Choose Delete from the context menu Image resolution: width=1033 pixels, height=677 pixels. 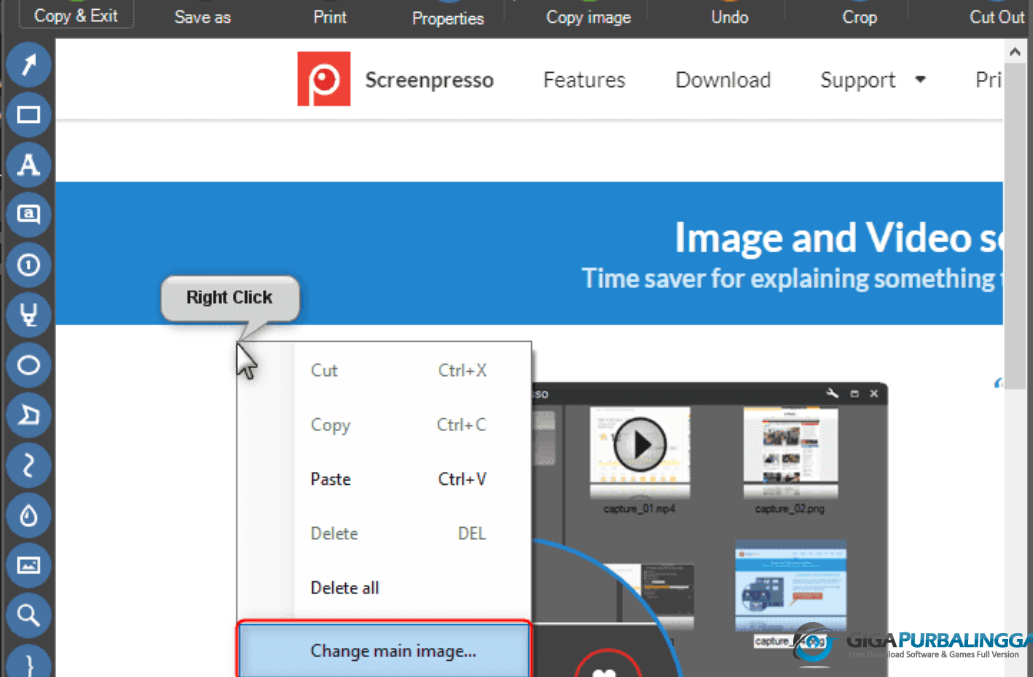click(384, 533)
